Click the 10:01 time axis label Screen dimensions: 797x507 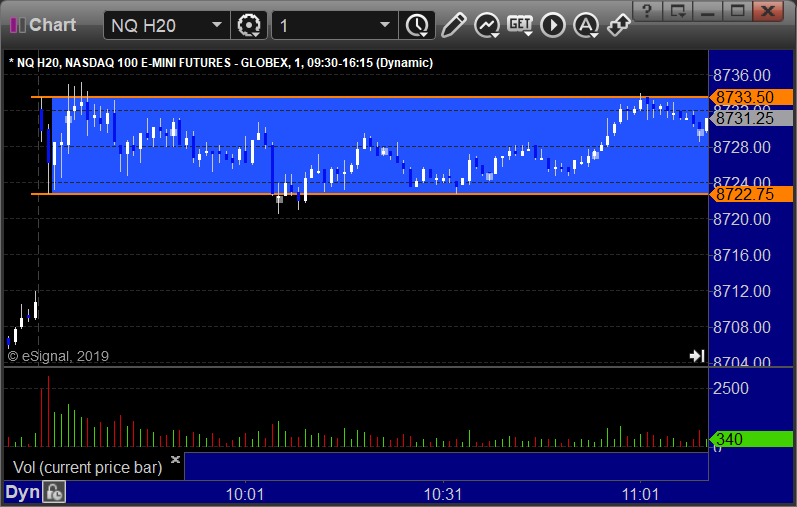click(245, 494)
